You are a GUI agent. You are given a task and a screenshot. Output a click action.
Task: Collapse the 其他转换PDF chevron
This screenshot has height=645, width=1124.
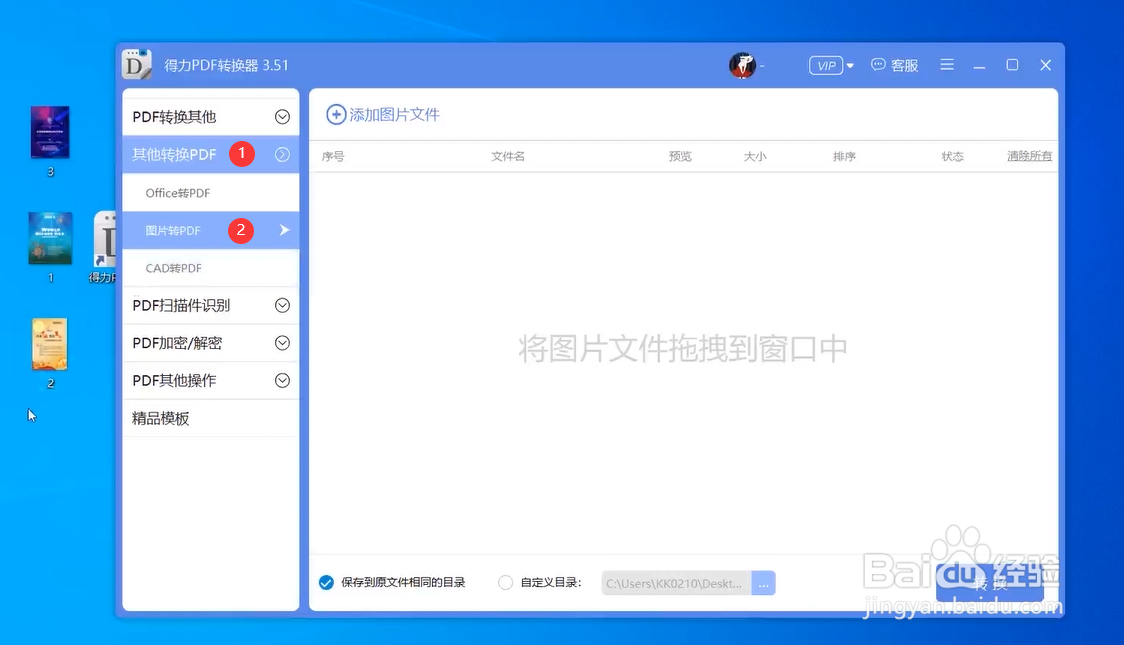(282, 154)
